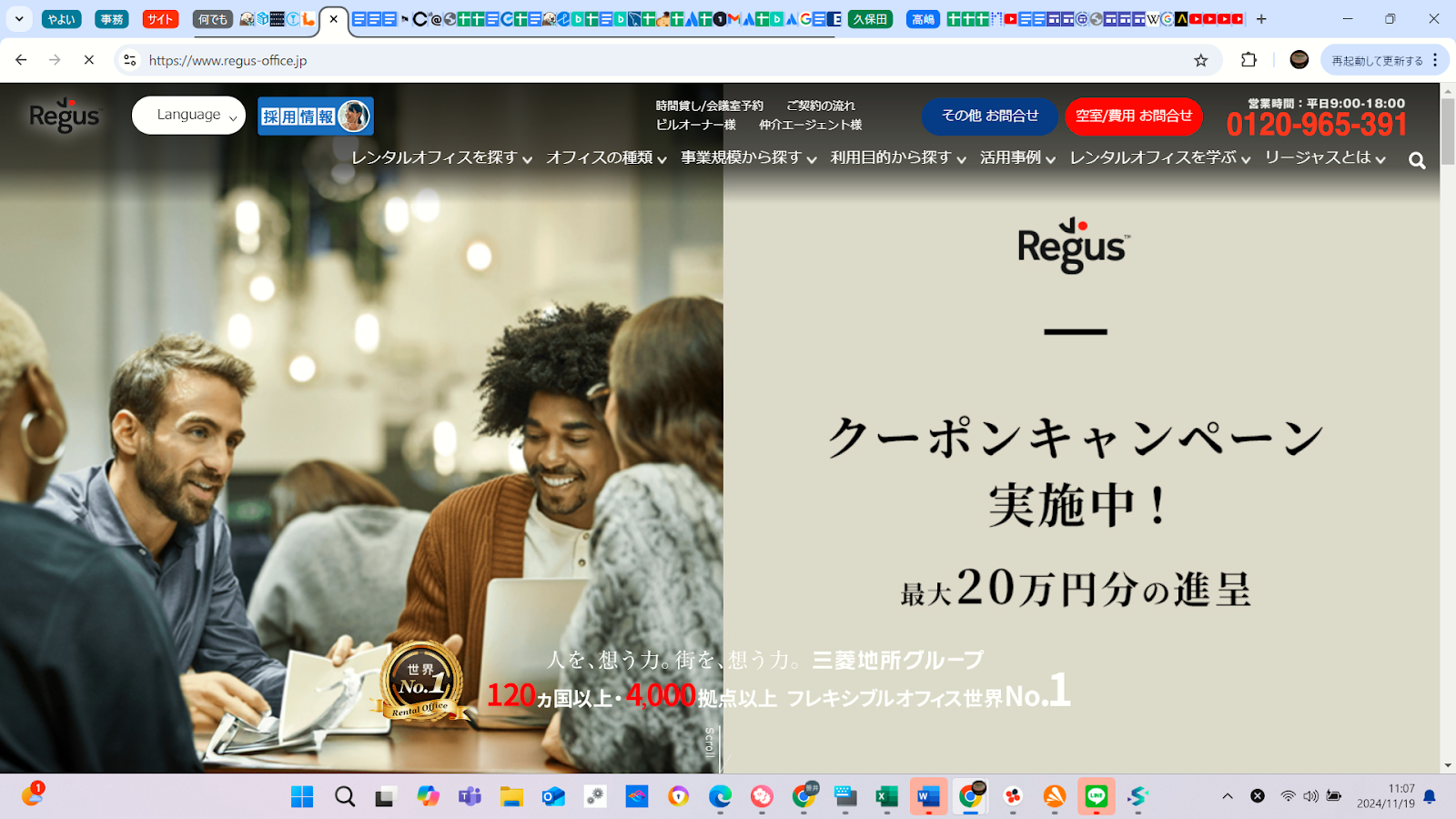This screenshot has width=1456, height=819.
Task: Open ご契約の流れ link
Action: click(821, 106)
